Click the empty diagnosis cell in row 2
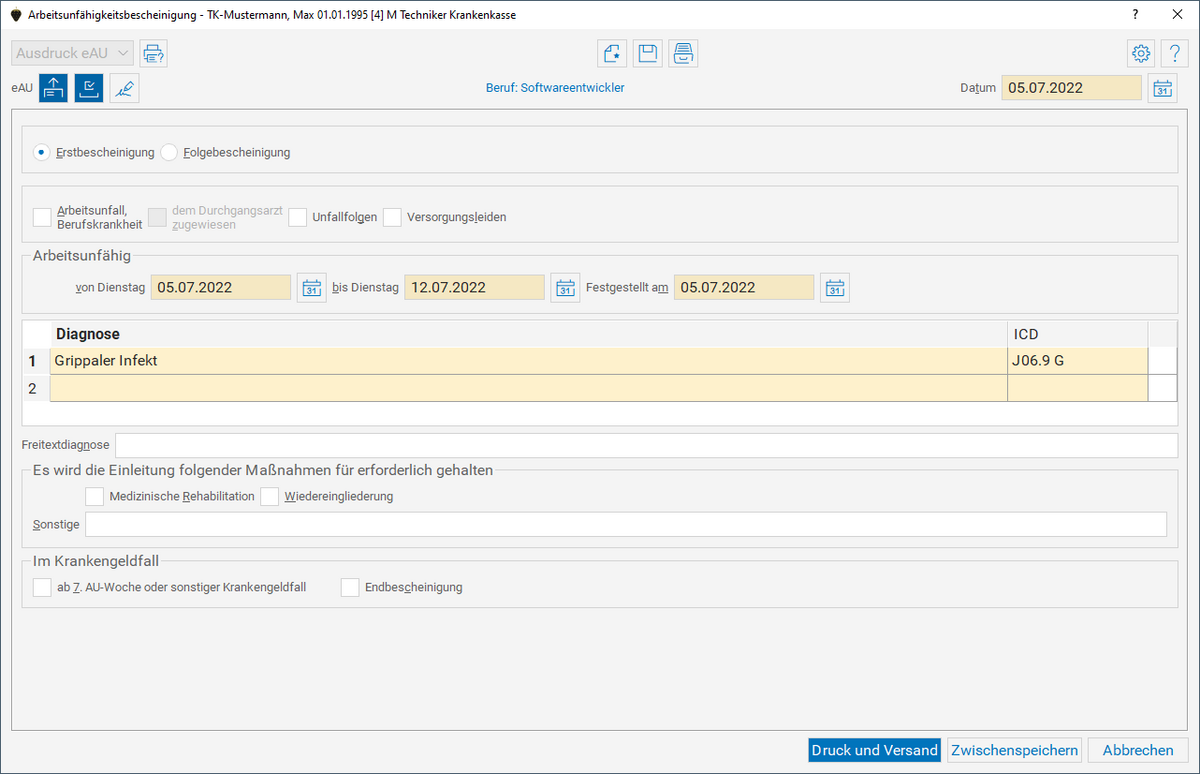Screen dimensions: 1200x774 529,388
